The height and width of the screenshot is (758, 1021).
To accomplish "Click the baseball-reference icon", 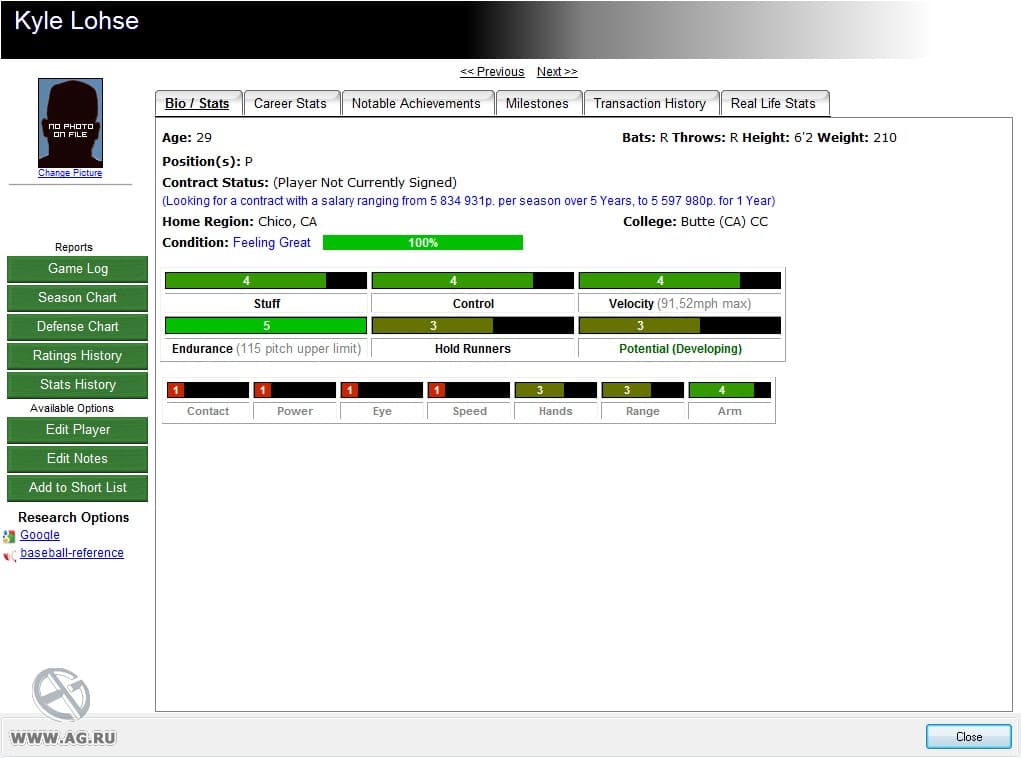I will 9,555.
